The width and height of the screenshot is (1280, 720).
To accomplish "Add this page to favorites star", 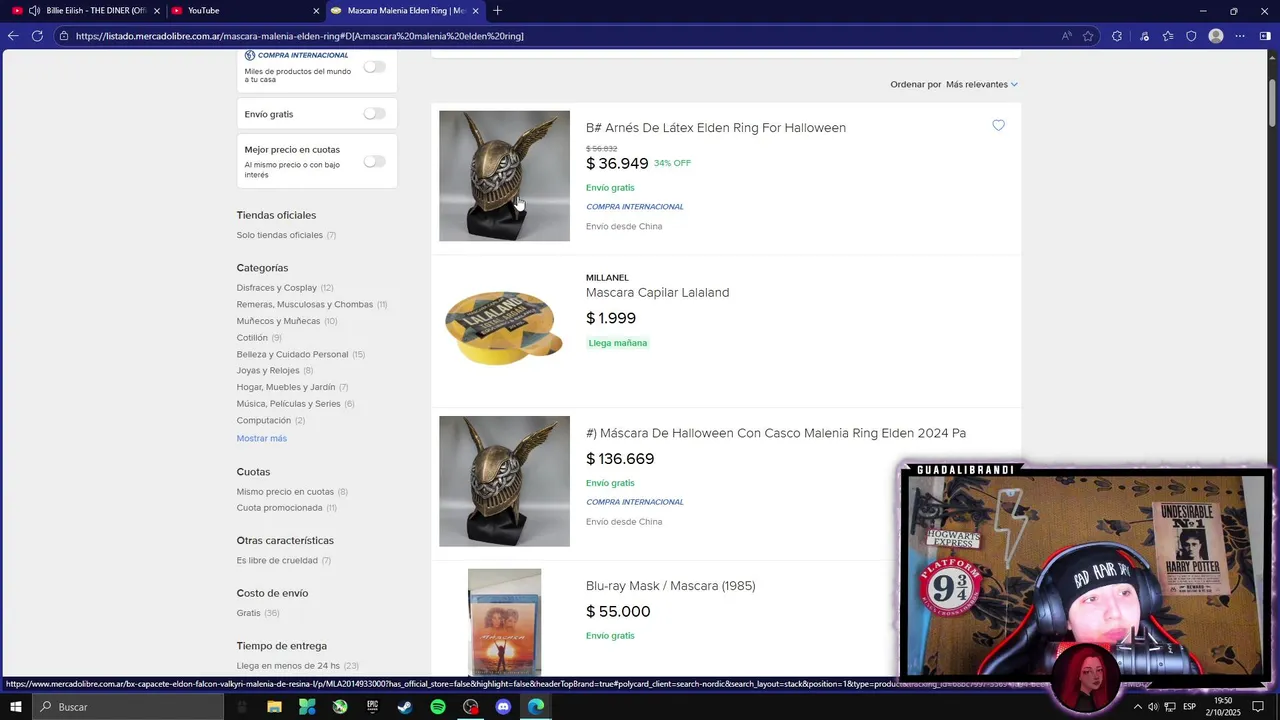I will (x=1088, y=36).
